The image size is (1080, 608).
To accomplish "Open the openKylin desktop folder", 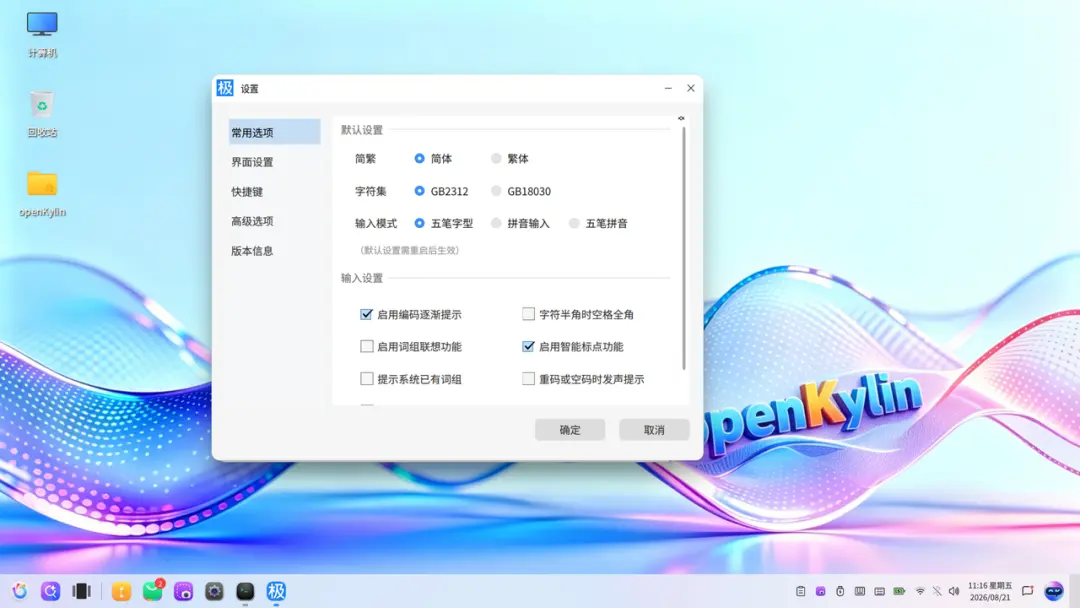I will click(x=42, y=193).
